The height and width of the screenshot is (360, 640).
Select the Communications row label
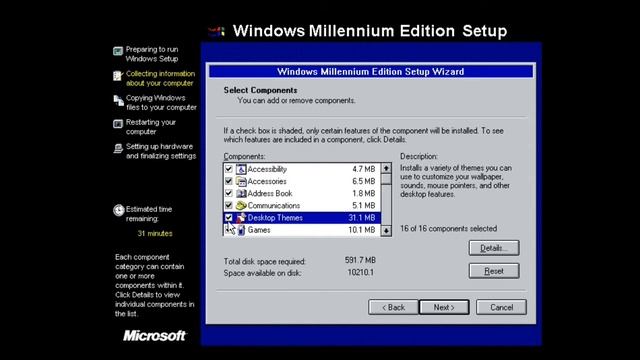273,206
